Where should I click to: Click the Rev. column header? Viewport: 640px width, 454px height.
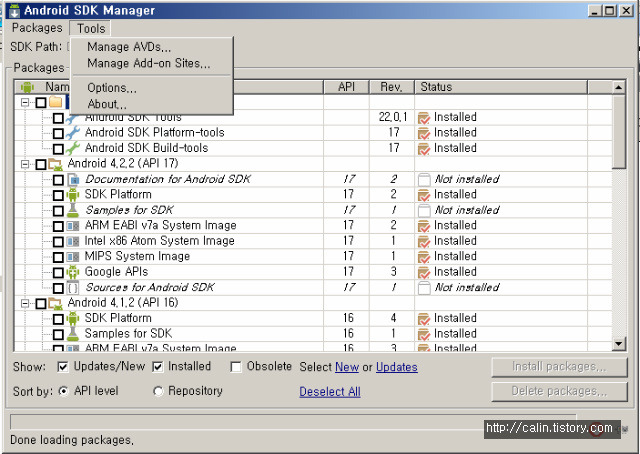(x=391, y=87)
